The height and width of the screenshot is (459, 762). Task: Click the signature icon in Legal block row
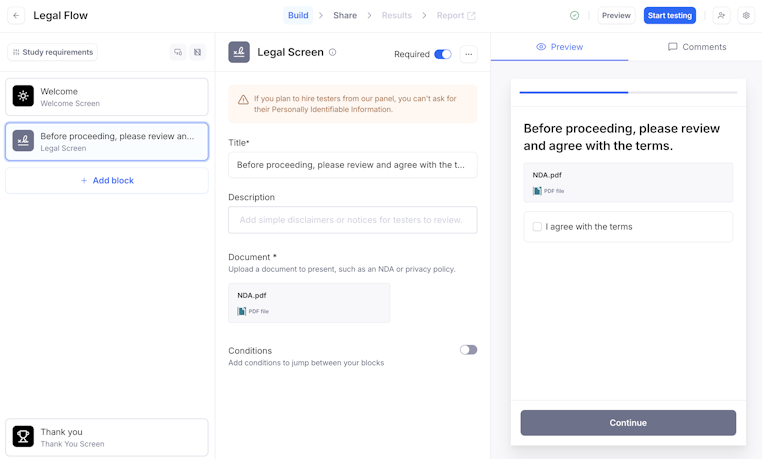[23, 141]
